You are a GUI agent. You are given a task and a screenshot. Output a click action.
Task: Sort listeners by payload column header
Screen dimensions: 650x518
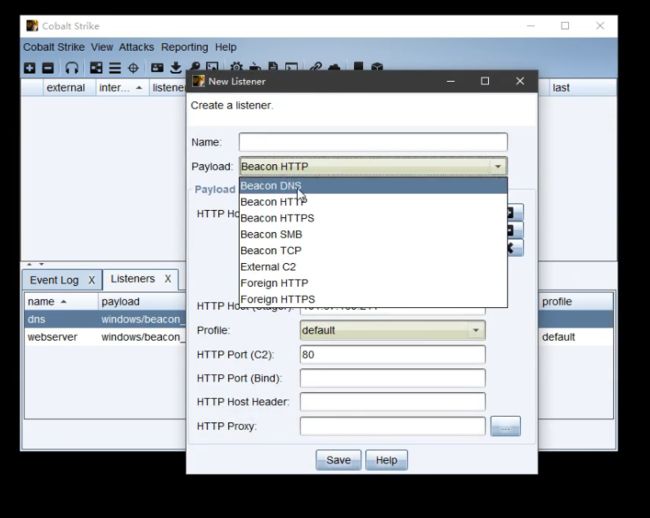coord(142,302)
